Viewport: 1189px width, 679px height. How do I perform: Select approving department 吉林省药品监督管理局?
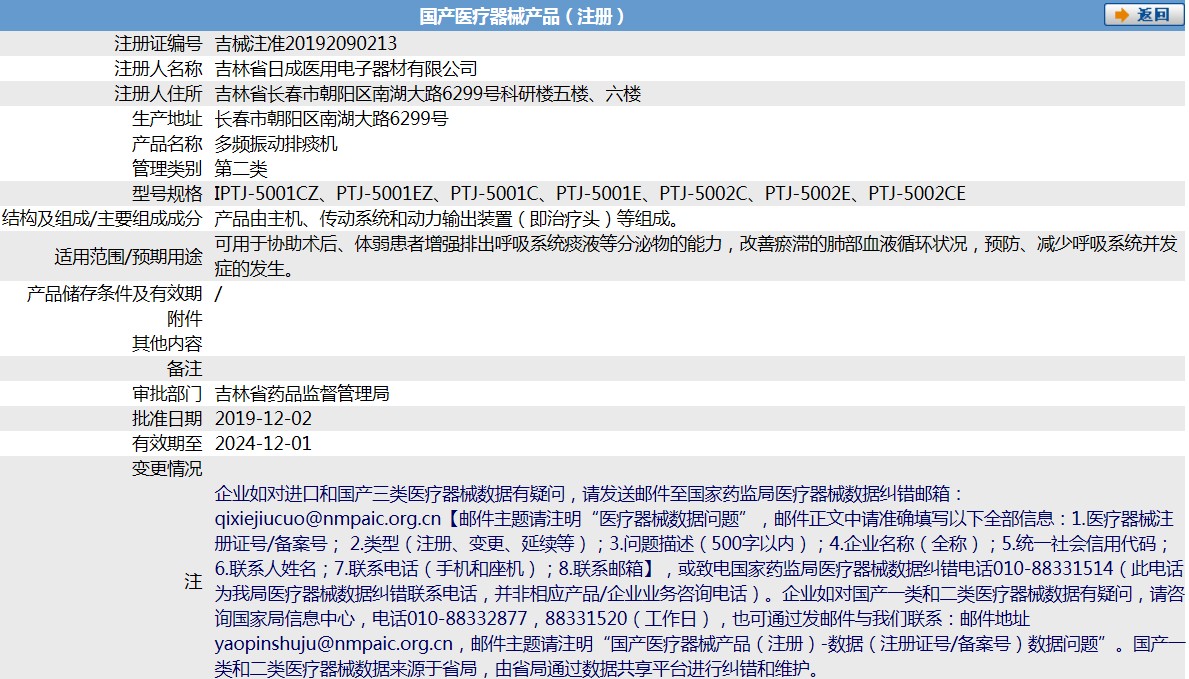click(302, 394)
